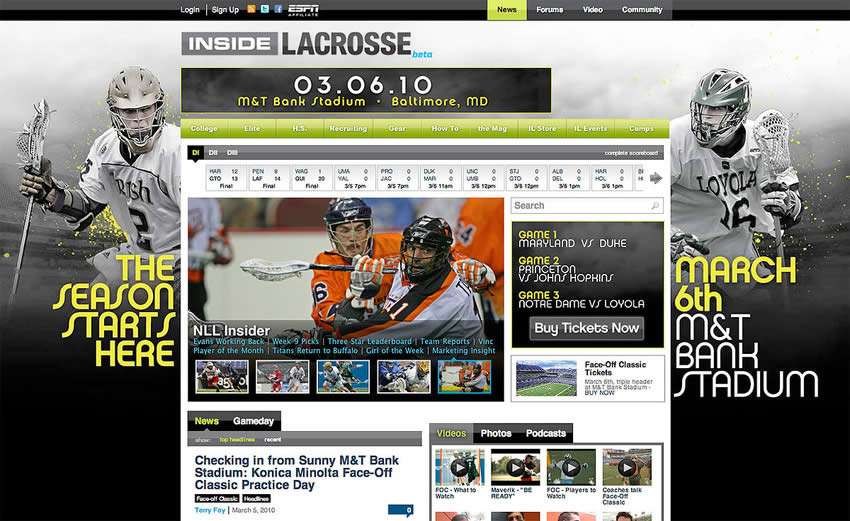
Task: Open the Face-Off Classic Tickets promo
Action: pyautogui.click(x=588, y=379)
